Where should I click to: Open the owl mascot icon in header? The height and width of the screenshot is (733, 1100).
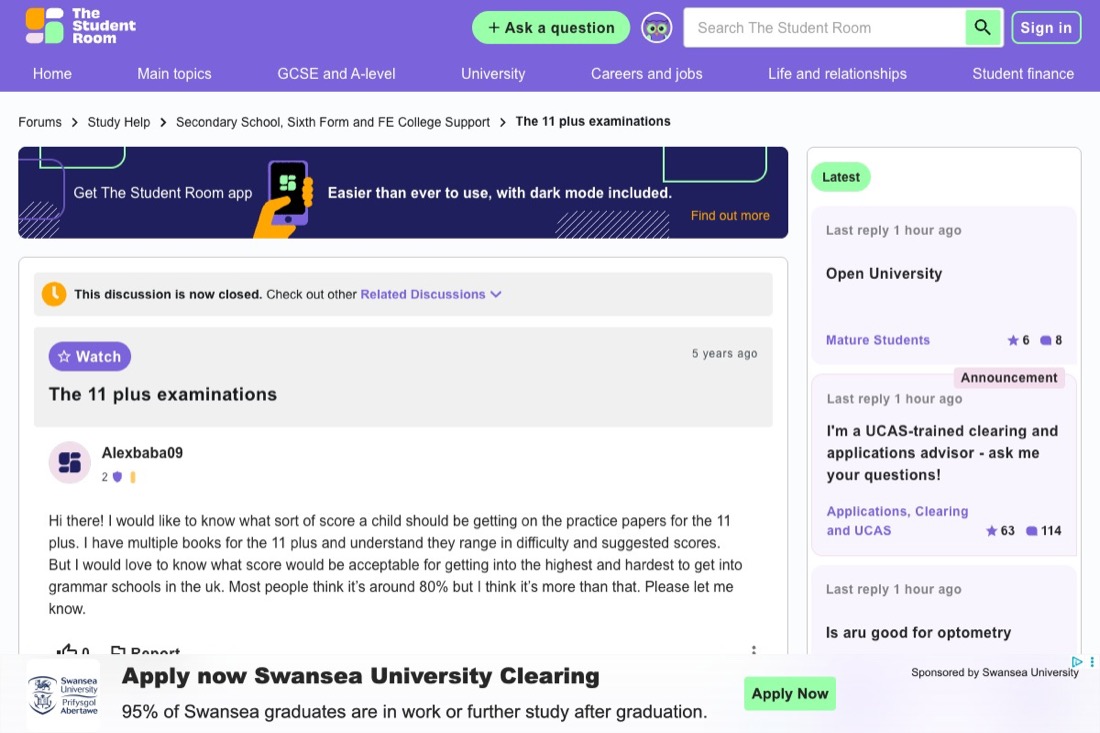point(657,28)
